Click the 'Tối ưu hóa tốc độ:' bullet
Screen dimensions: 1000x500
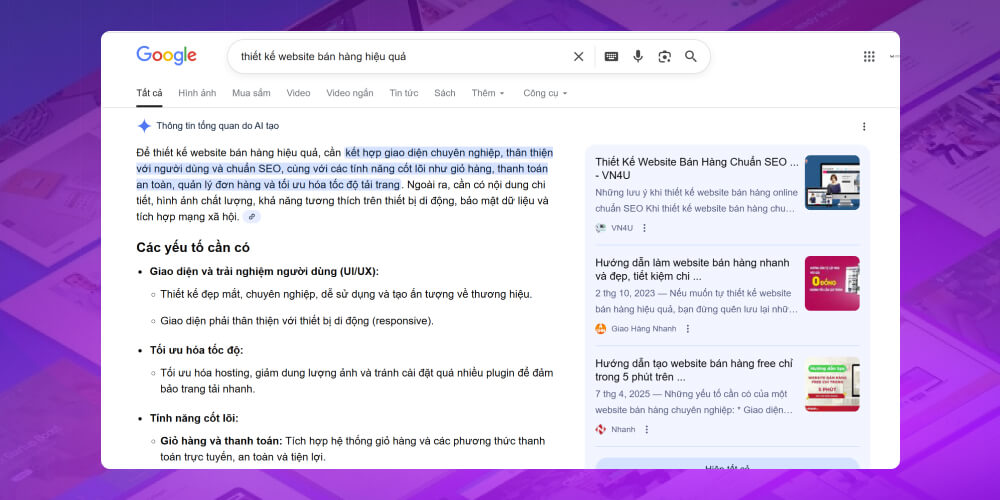tap(196, 350)
